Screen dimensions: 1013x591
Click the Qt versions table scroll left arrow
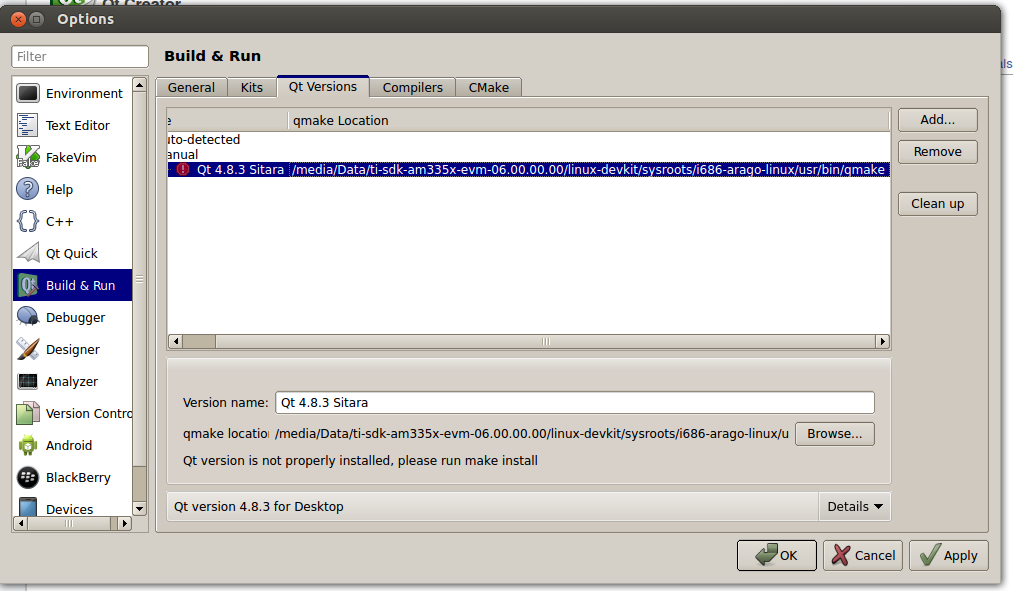tap(175, 341)
